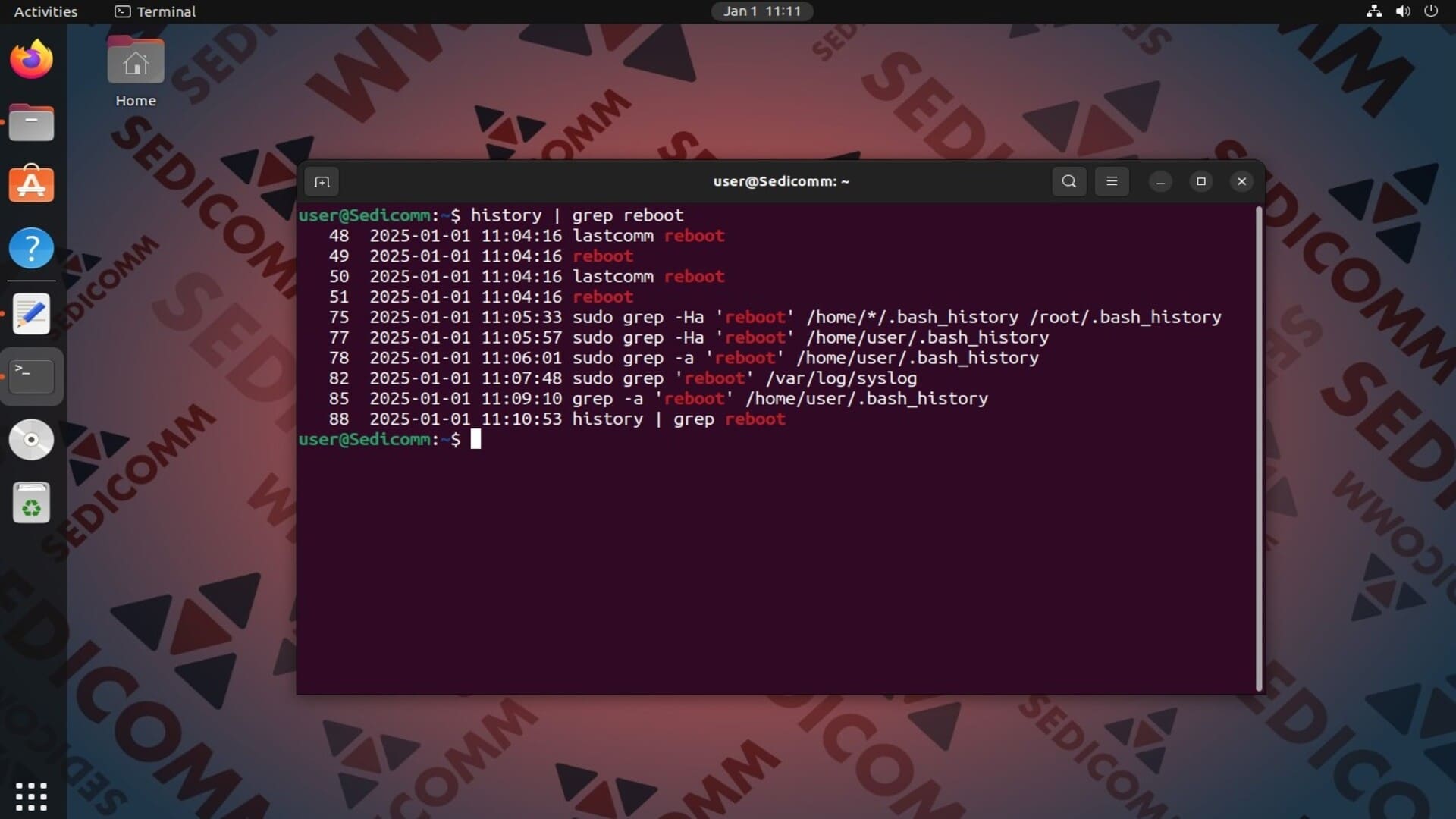The width and height of the screenshot is (1456, 819).
Task: Click the terminal search icon
Action: pyautogui.click(x=1068, y=181)
